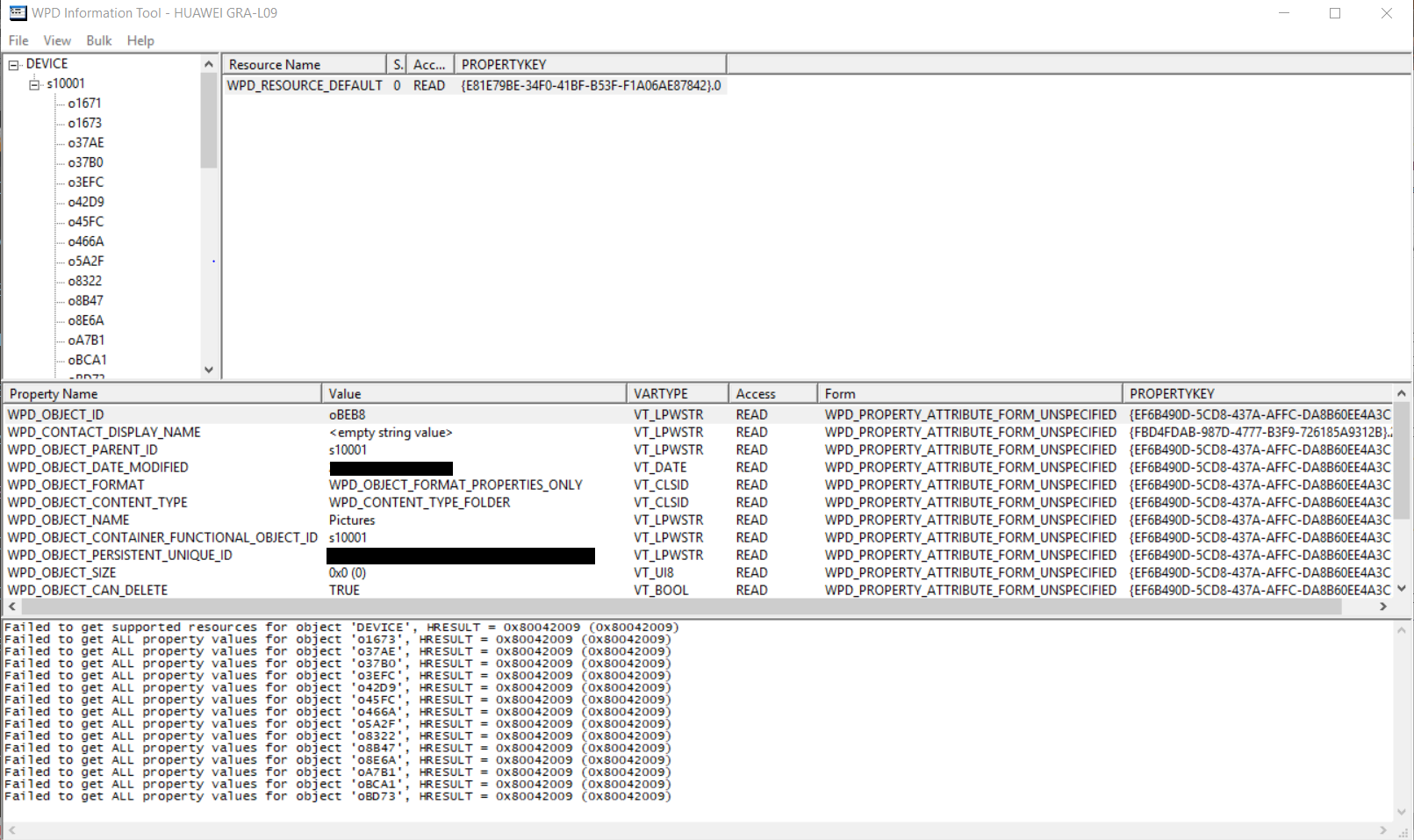Select tree item oBCA1
This screenshot has height=840, width=1414.
click(87, 360)
